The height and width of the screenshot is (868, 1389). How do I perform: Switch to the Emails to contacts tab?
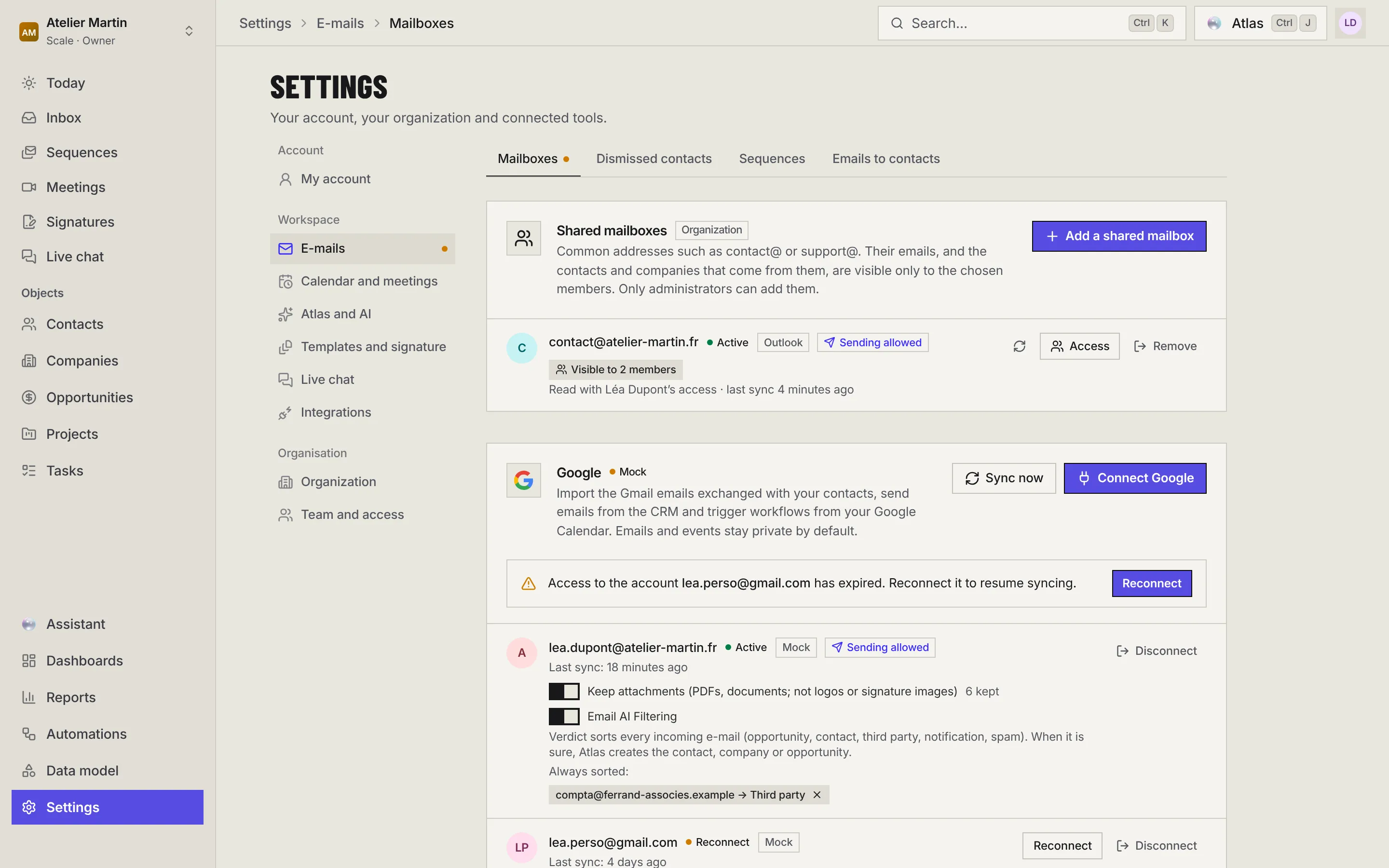click(x=885, y=159)
